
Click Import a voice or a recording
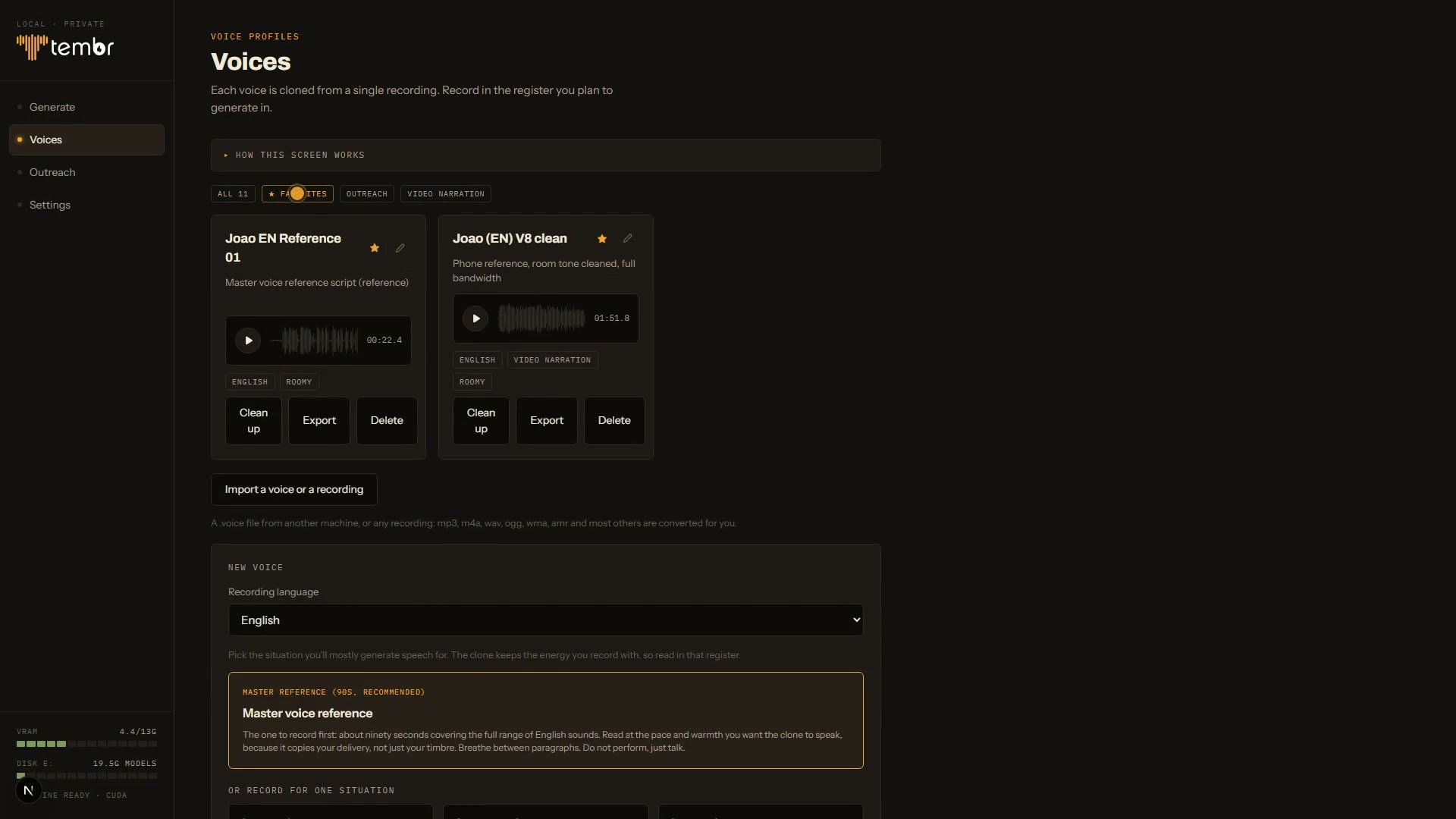pos(294,490)
